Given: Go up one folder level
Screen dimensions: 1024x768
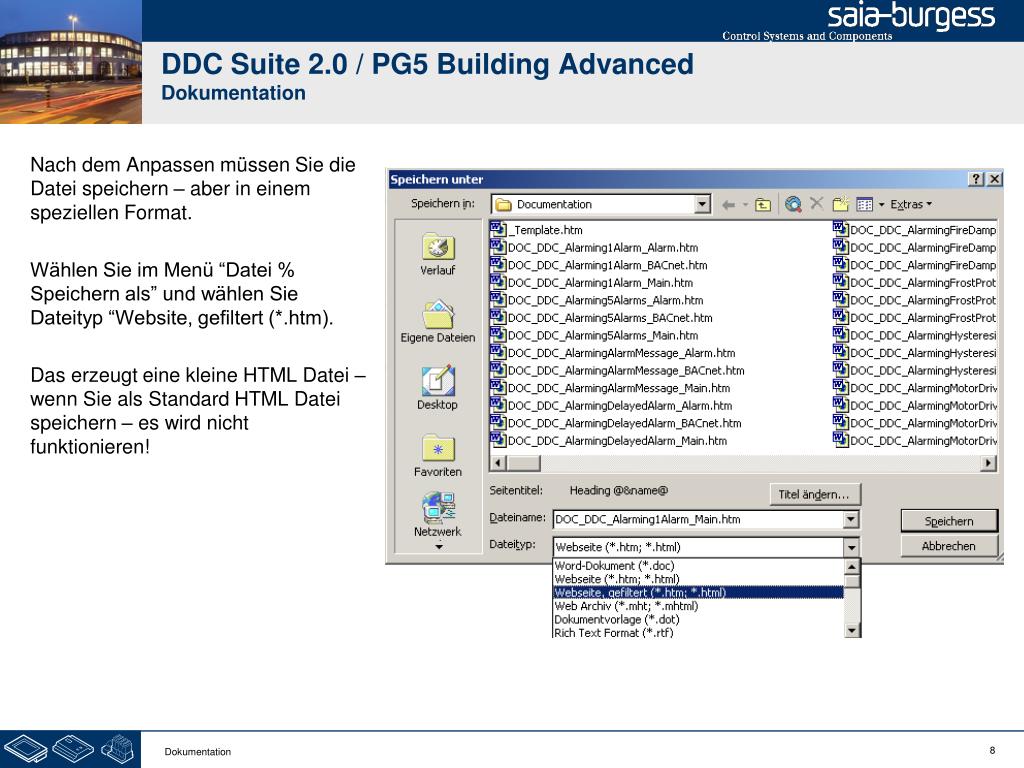Looking at the screenshot, I should [x=763, y=205].
